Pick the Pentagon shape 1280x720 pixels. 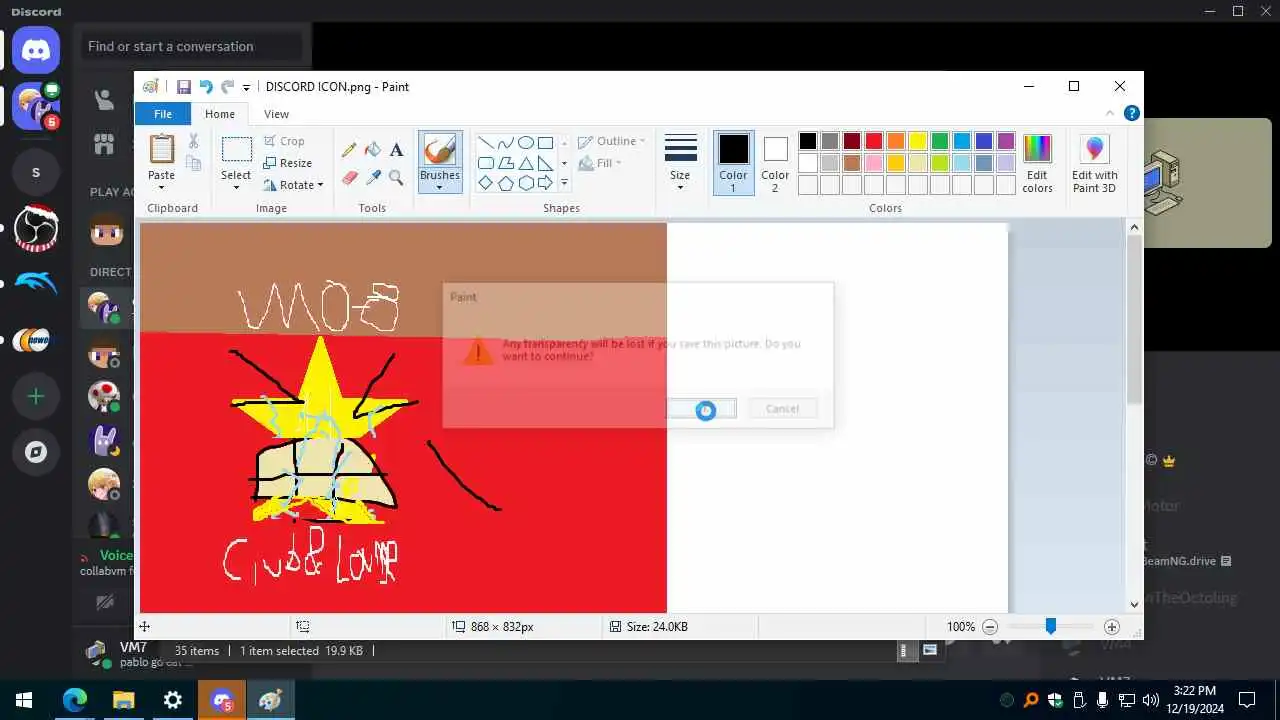pos(505,183)
